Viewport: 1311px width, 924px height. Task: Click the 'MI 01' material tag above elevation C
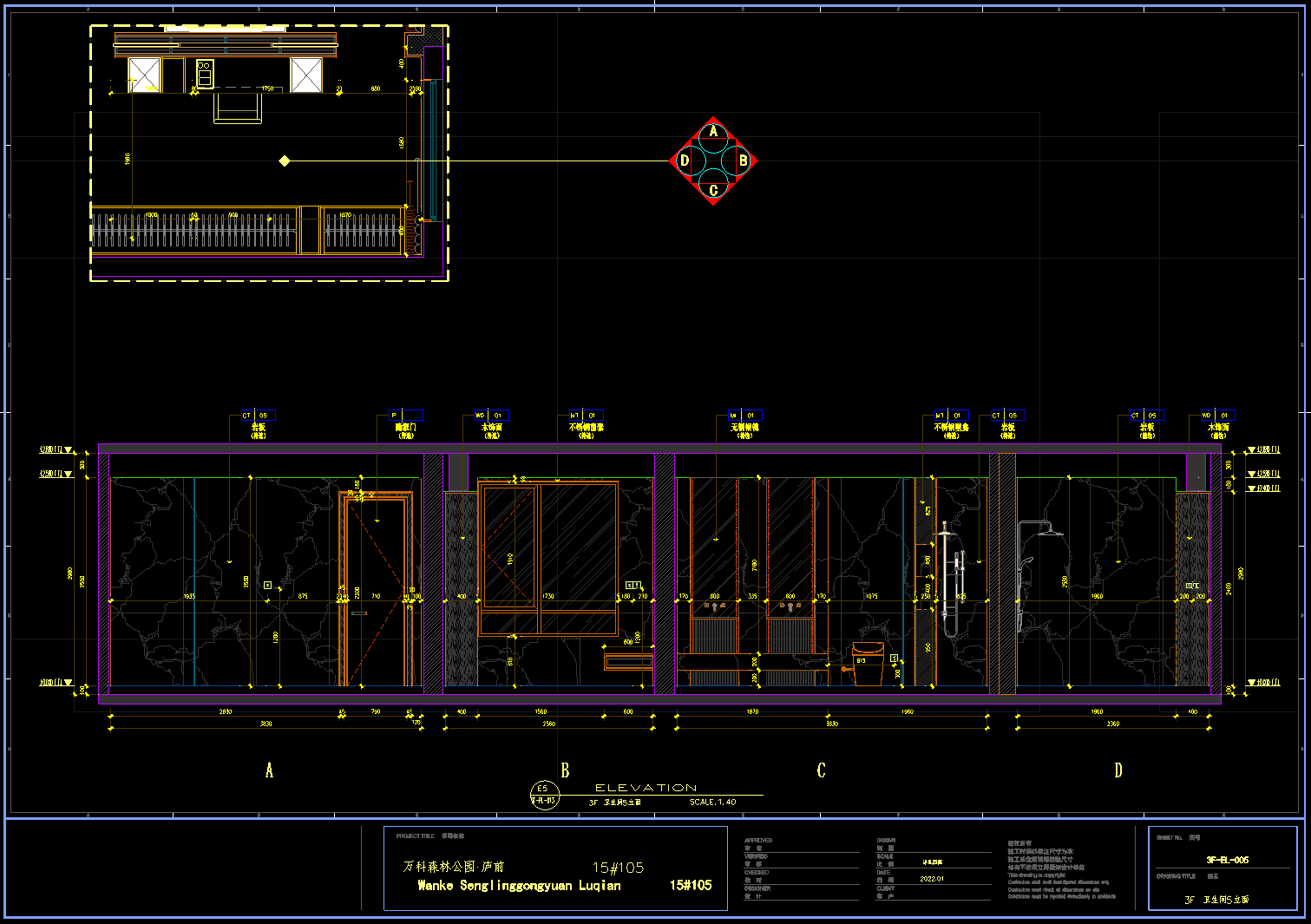click(745, 416)
